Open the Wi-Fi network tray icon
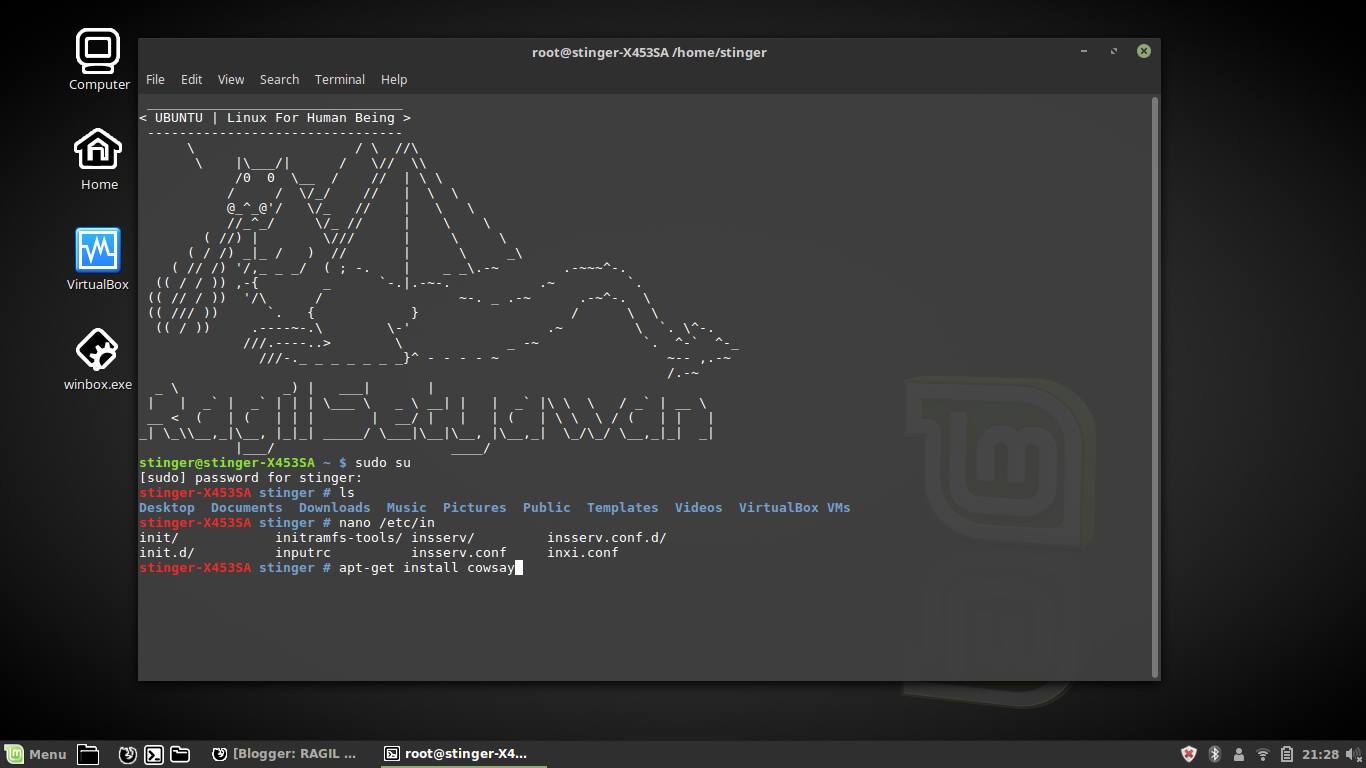1366x768 pixels. 1263,753
